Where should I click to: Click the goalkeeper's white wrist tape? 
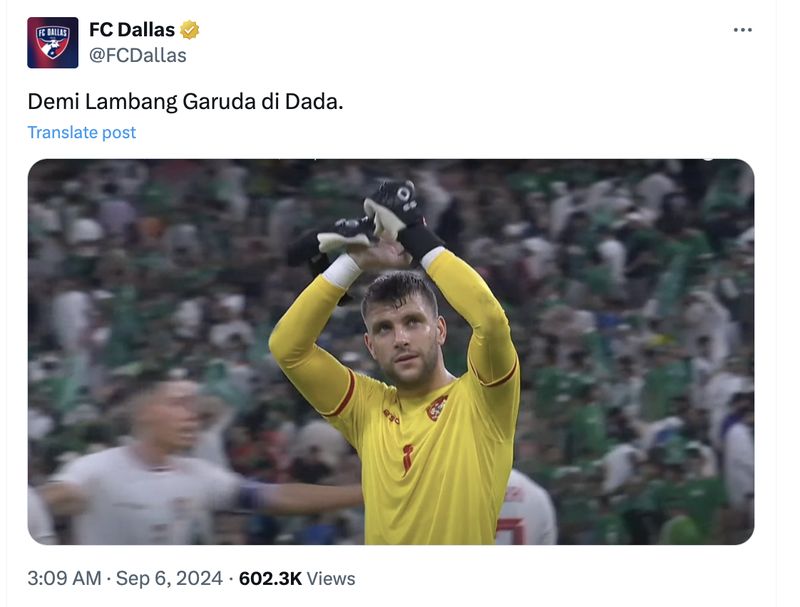(342, 270)
